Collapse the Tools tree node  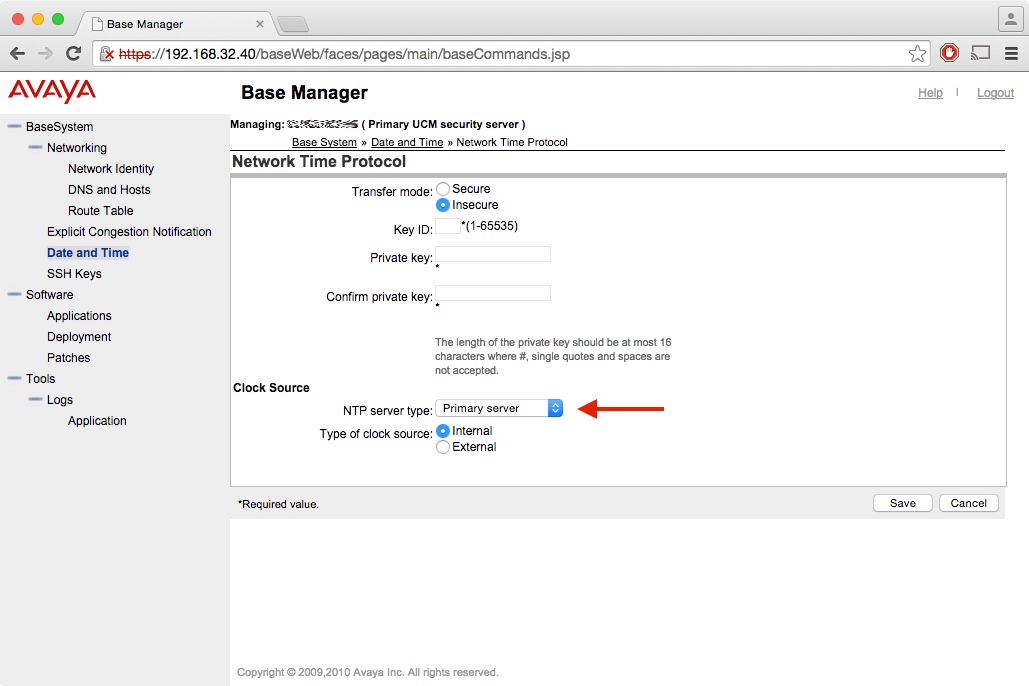point(14,378)
